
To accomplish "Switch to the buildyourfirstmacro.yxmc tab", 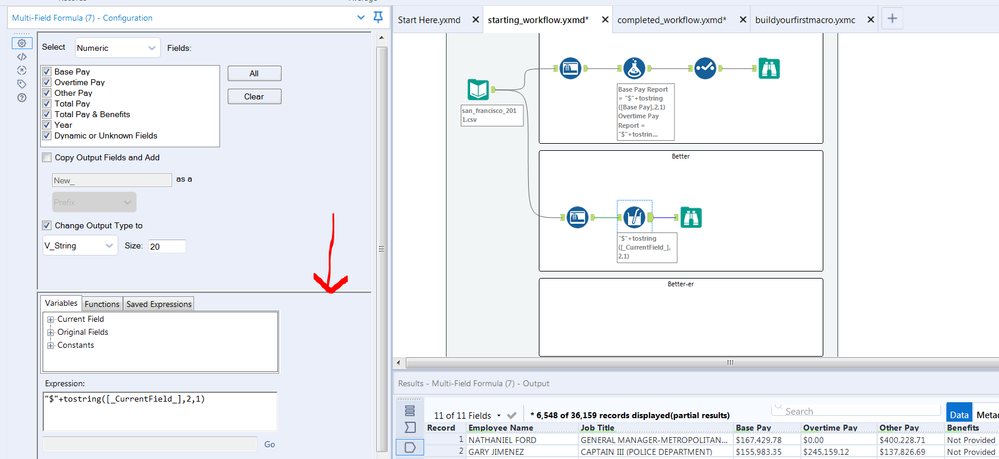I will [805, 20].
